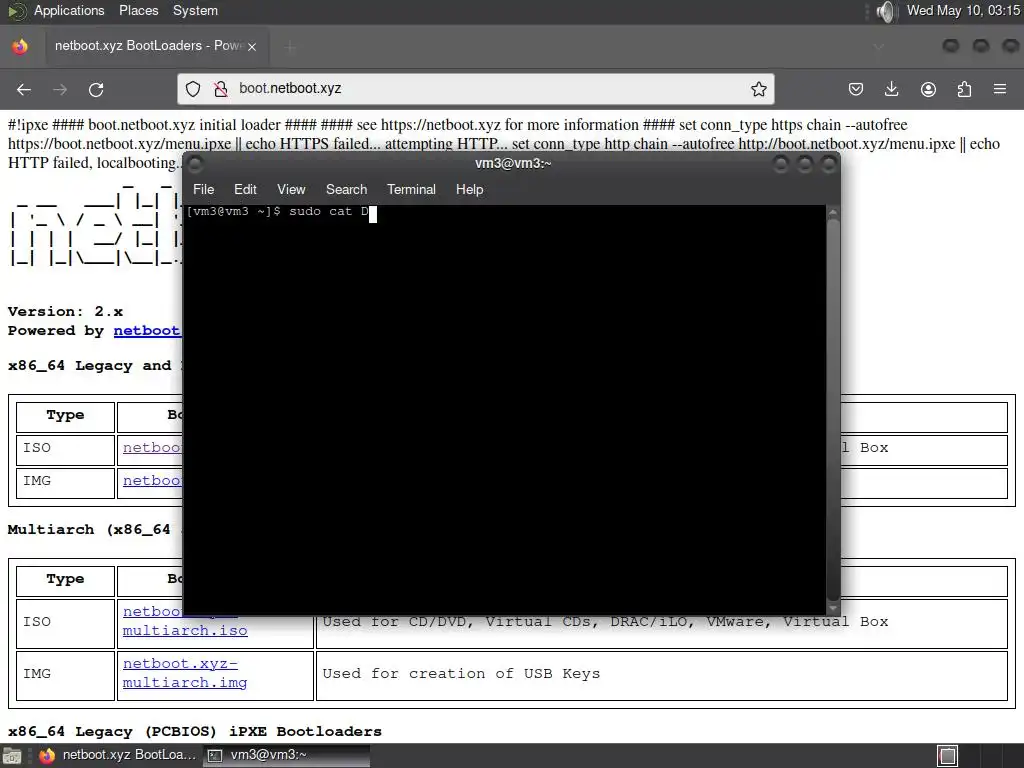1024x768 pixels.
Task: Open terminal View menu
Action: coord(291,189)
